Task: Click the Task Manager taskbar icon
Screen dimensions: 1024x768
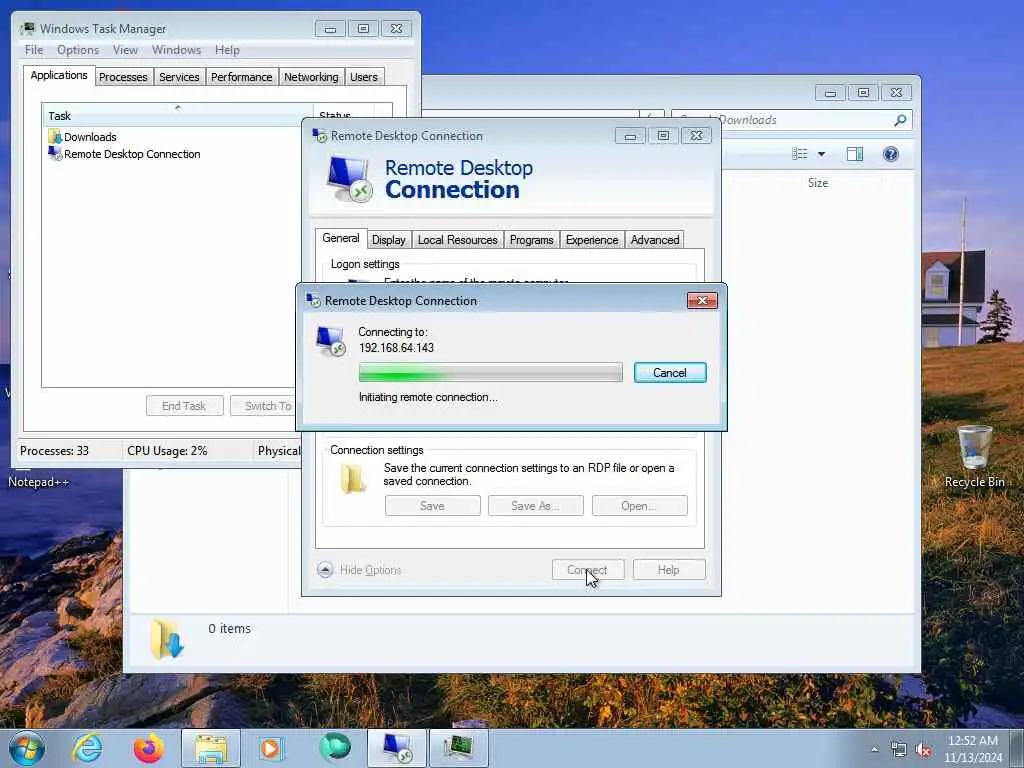Action: coord(458,748)
